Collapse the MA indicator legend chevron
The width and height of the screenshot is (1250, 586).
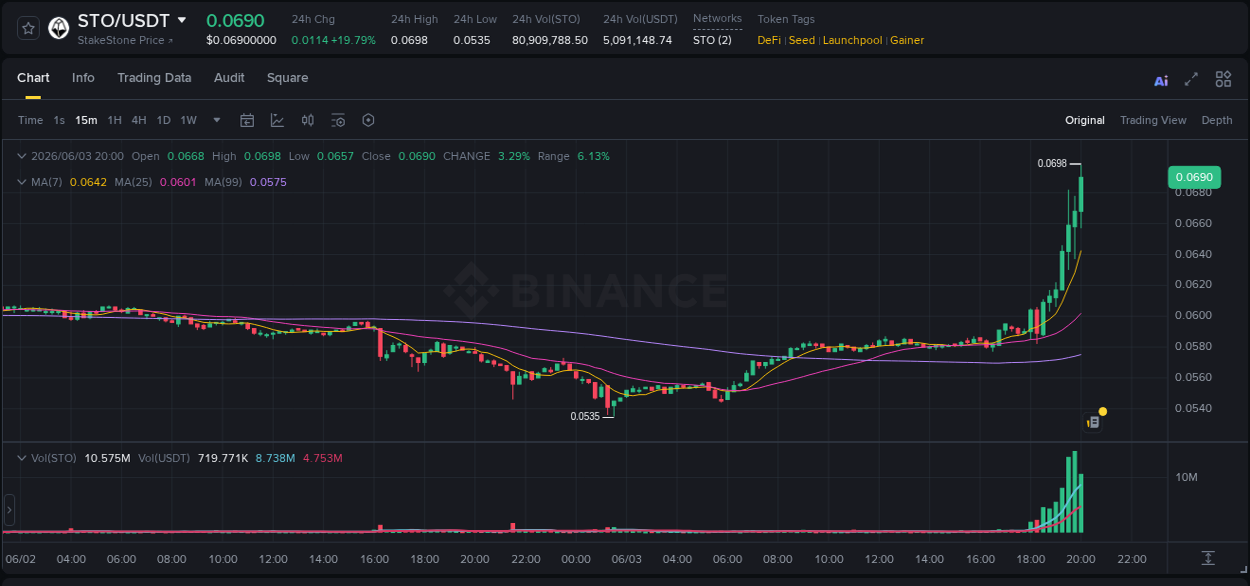[22, 182]
